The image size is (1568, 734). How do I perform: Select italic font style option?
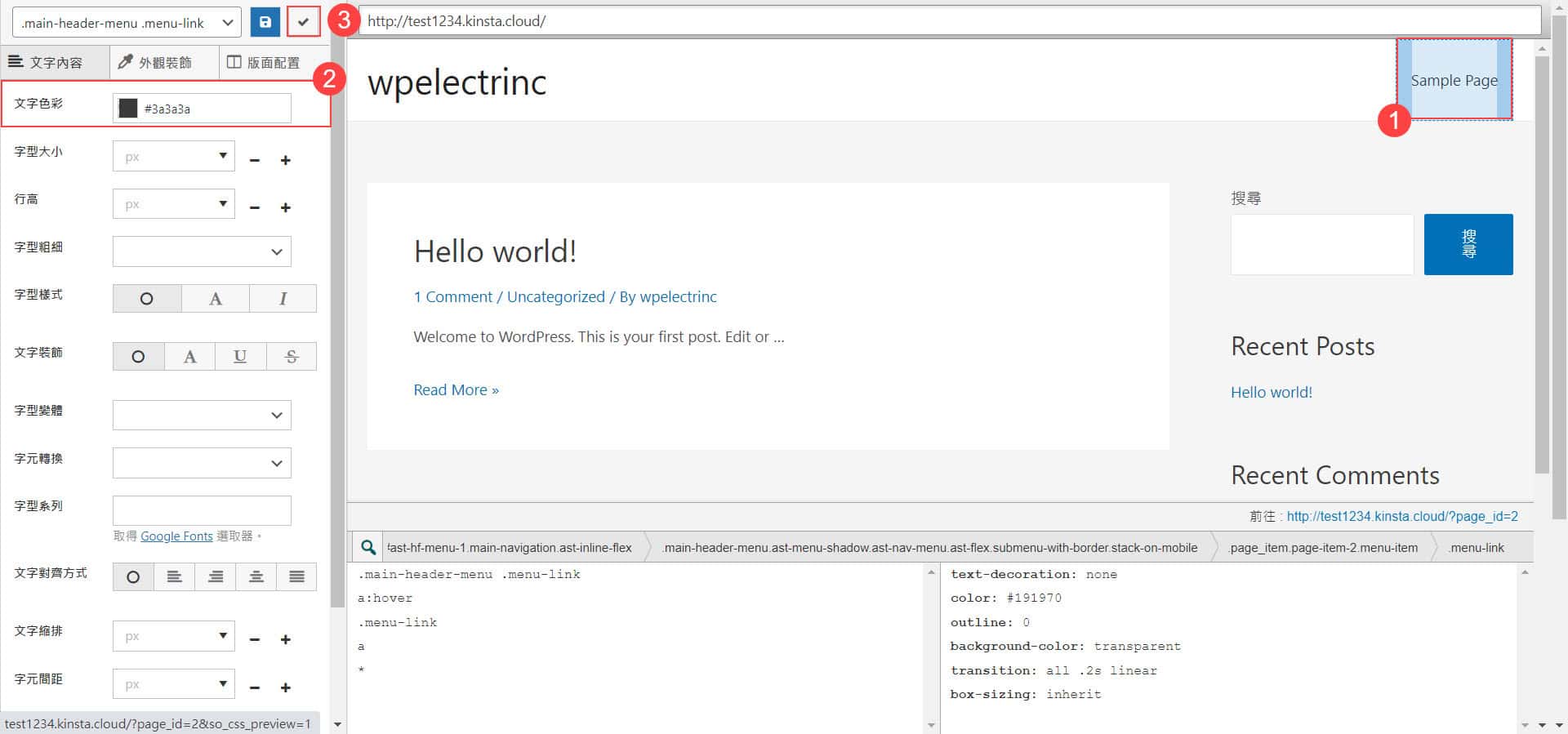[283, 299]
